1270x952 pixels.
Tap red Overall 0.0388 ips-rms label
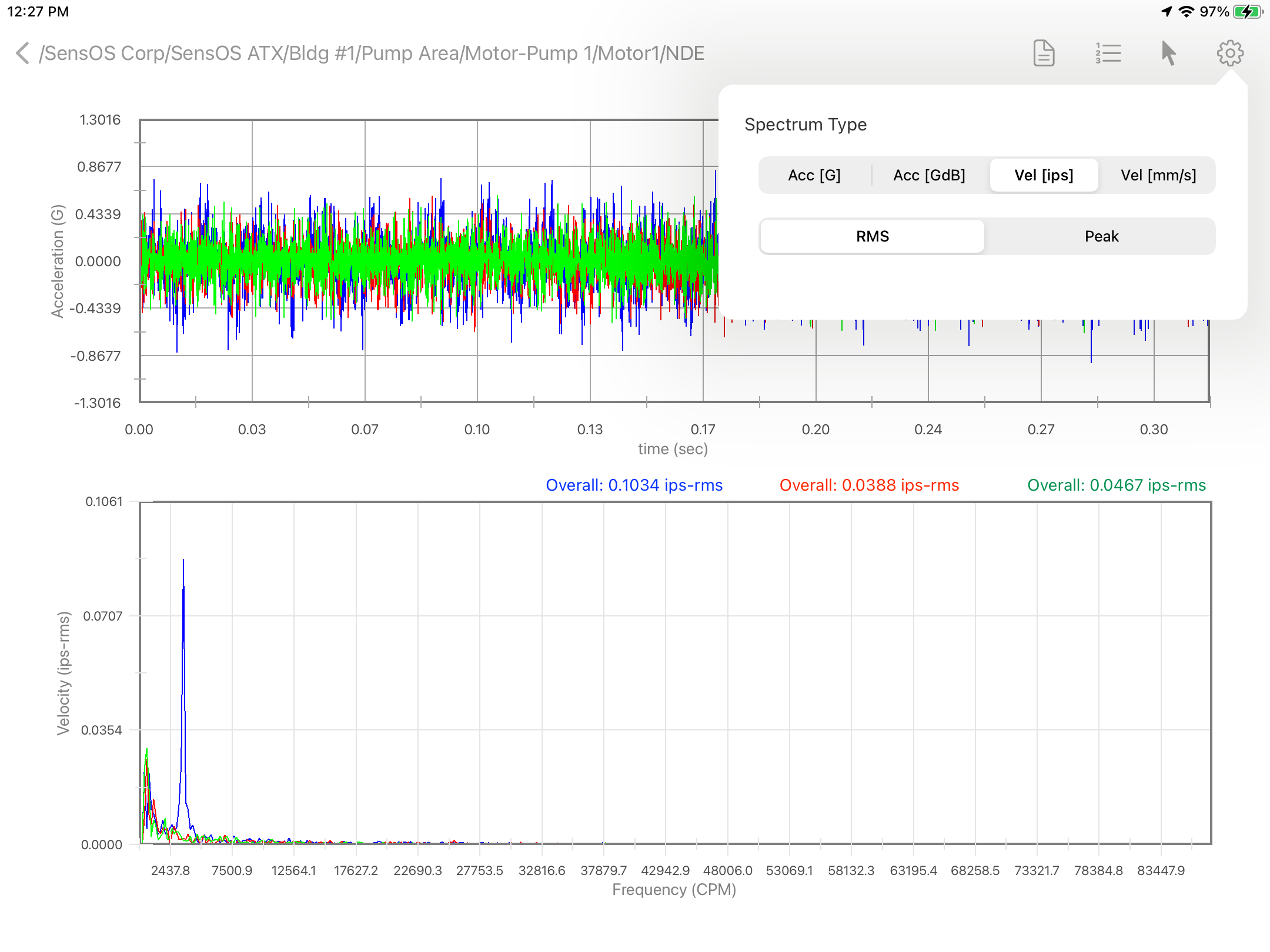pos(869,485)
